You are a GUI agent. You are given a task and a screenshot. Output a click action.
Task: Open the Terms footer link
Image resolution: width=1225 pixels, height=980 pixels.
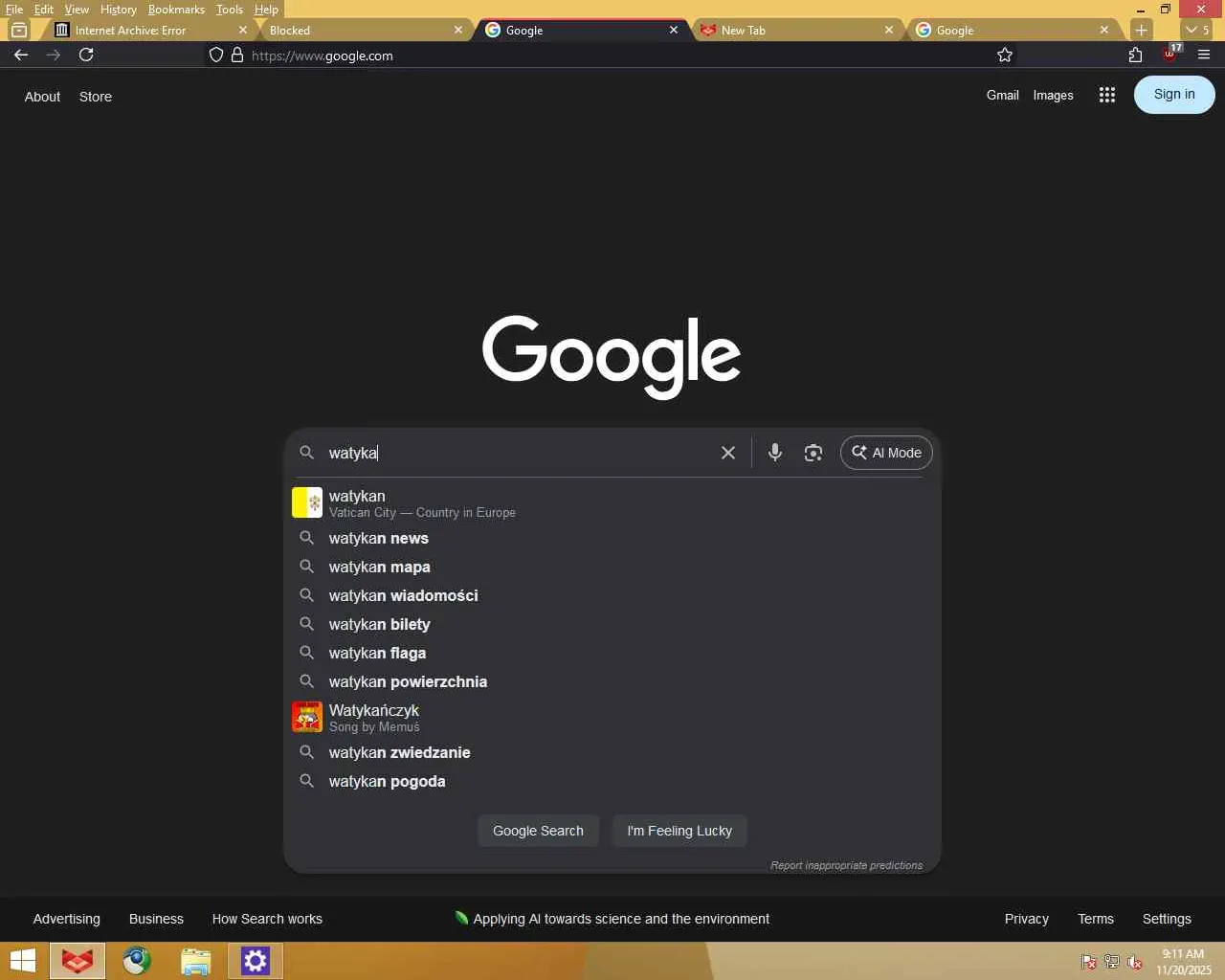pos(1096,919)
